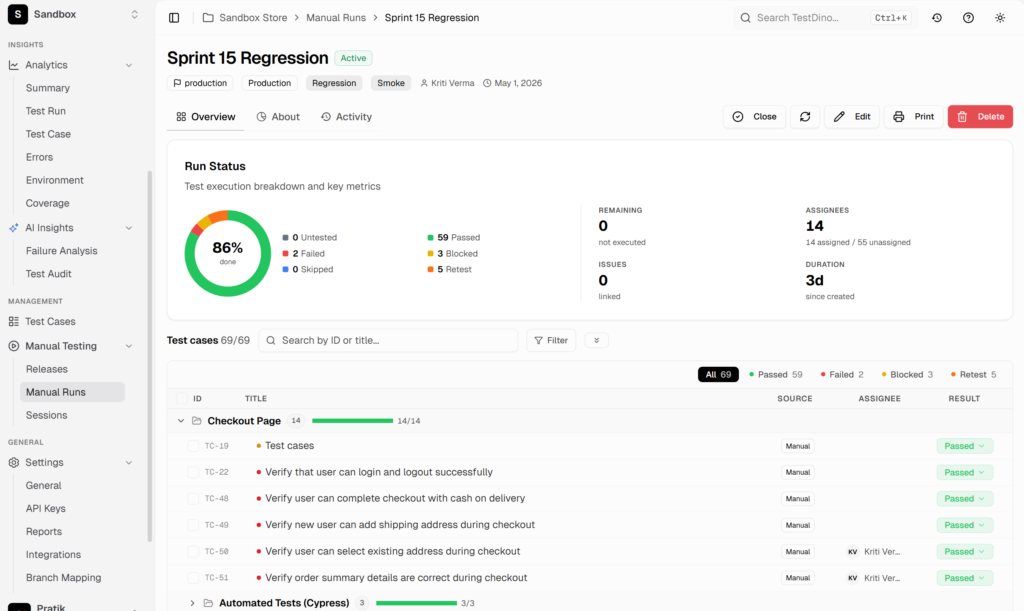Collapse the Analytics section chevron

(129, 65)
